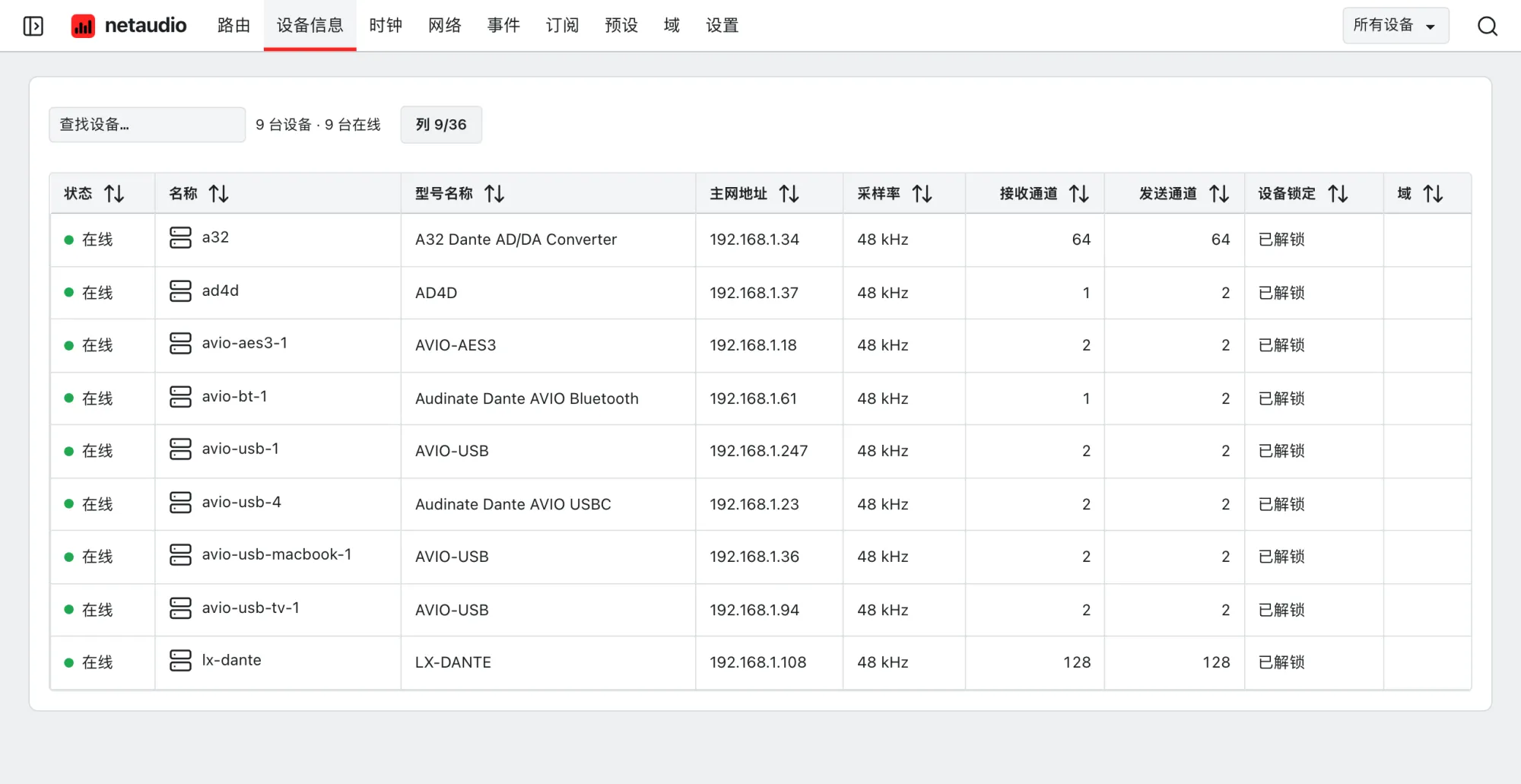The height and width of the screenshot is (784, 1521).
Task: Sort by 发送通道 column arrows
Action: [x=1219, y=194]
